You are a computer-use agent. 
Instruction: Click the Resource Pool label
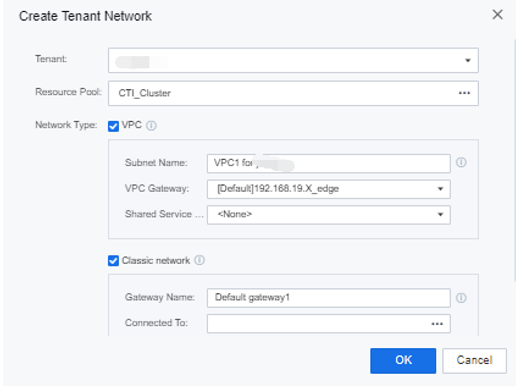pyautogui.click(x=68, y=92)
